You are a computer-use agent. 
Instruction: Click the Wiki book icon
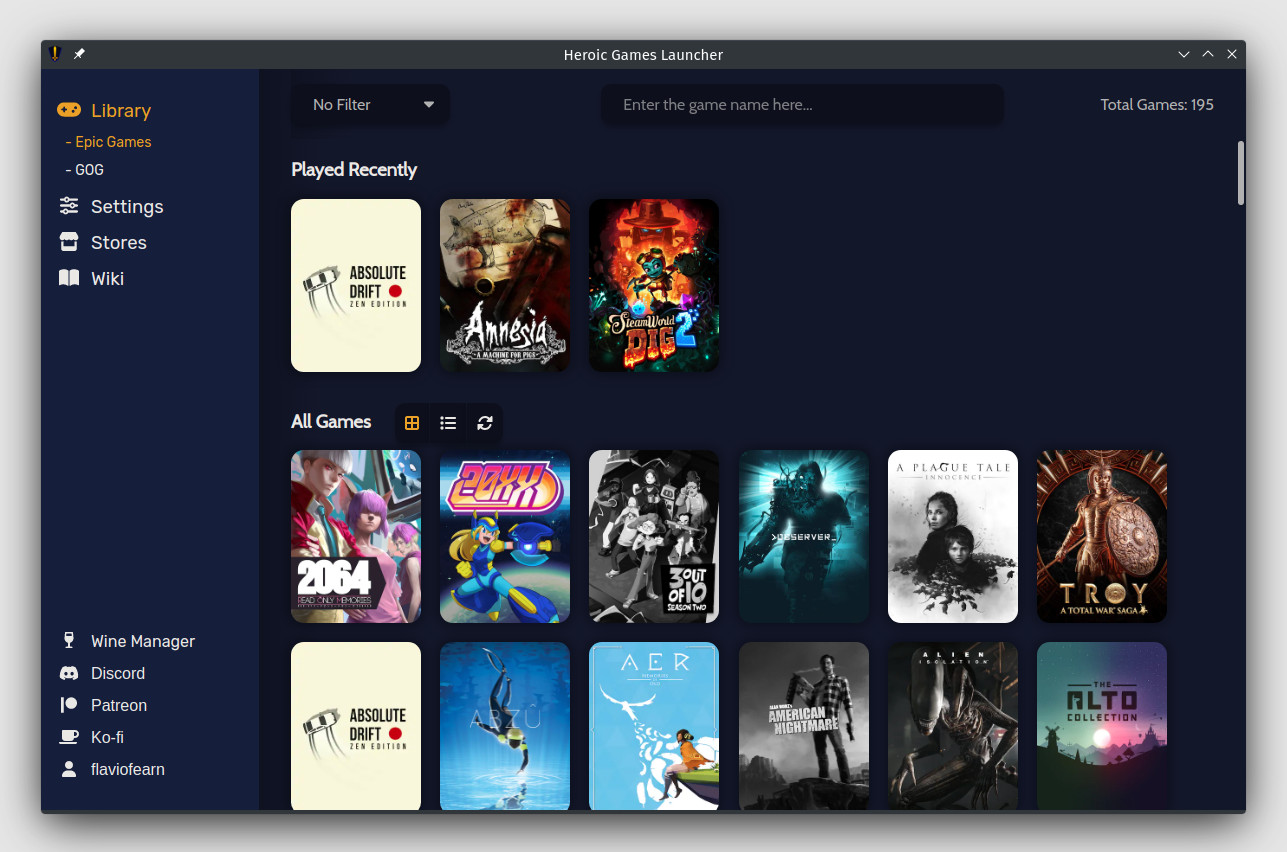click(x=69, y=278)
